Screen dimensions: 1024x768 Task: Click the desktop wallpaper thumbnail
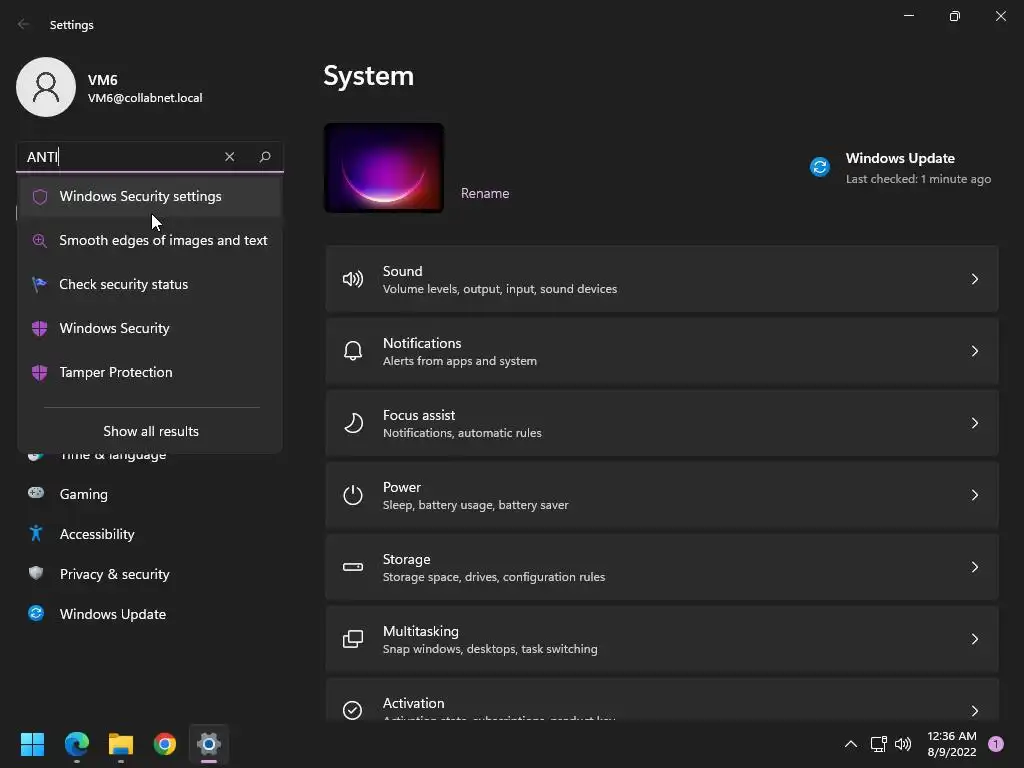[384, 168]
